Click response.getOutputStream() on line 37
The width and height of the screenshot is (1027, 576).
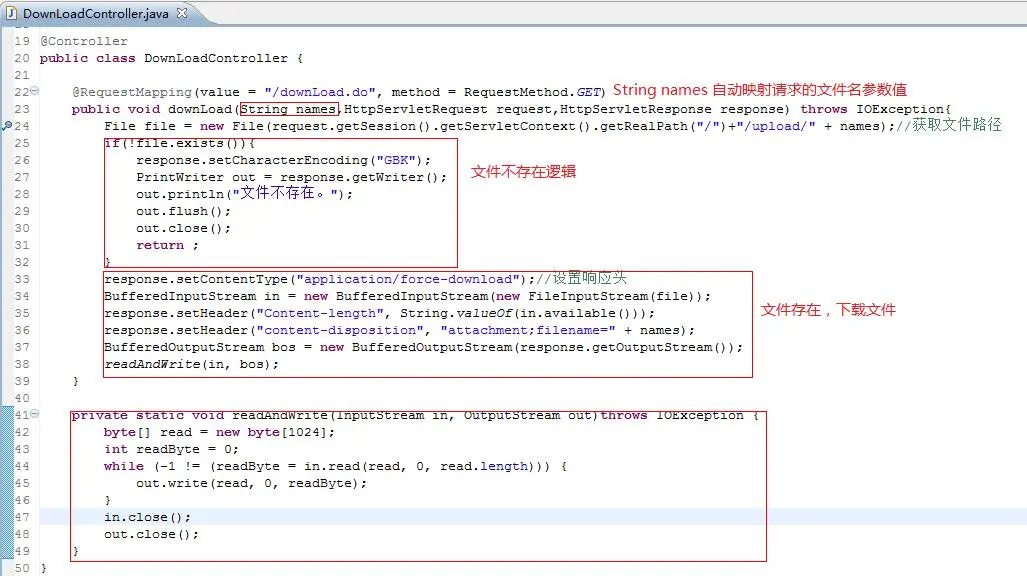(x=621, y=348)
